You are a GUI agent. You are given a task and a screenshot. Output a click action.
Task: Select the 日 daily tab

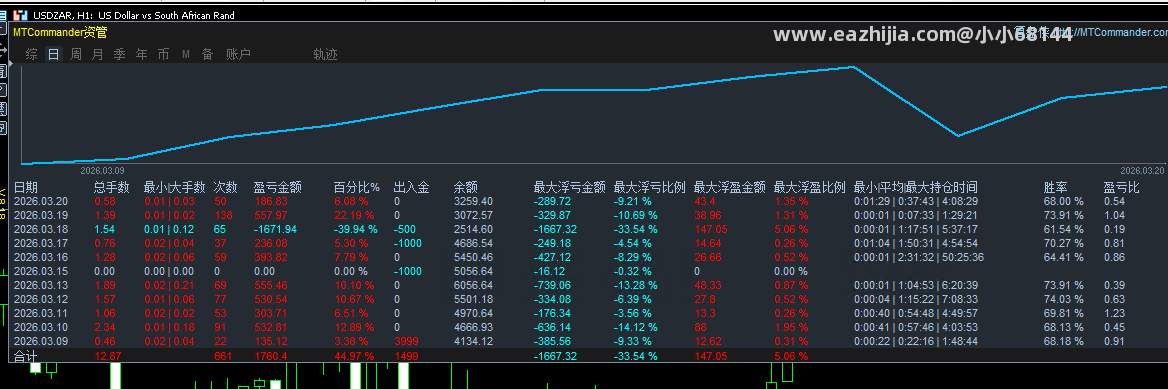coord(53,54)
